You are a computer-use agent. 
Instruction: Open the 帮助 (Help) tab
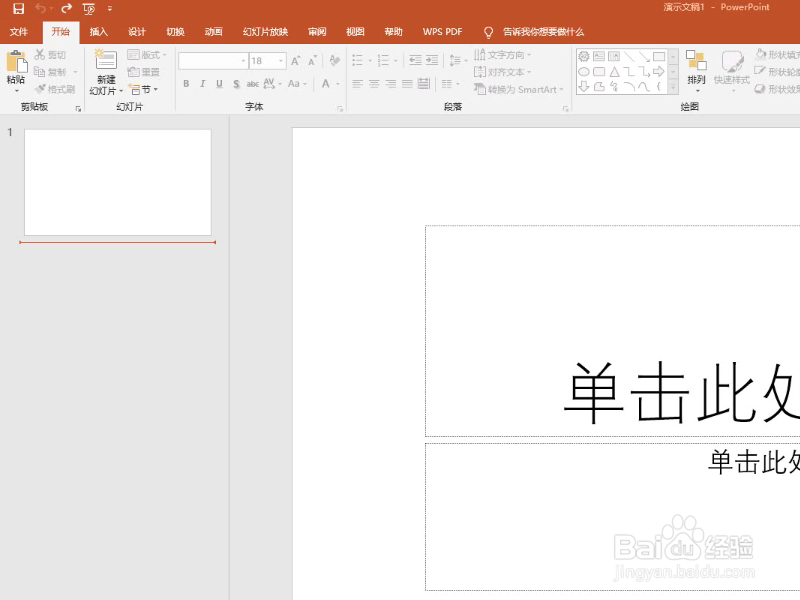pyautogui.click(x=393, y=32)
